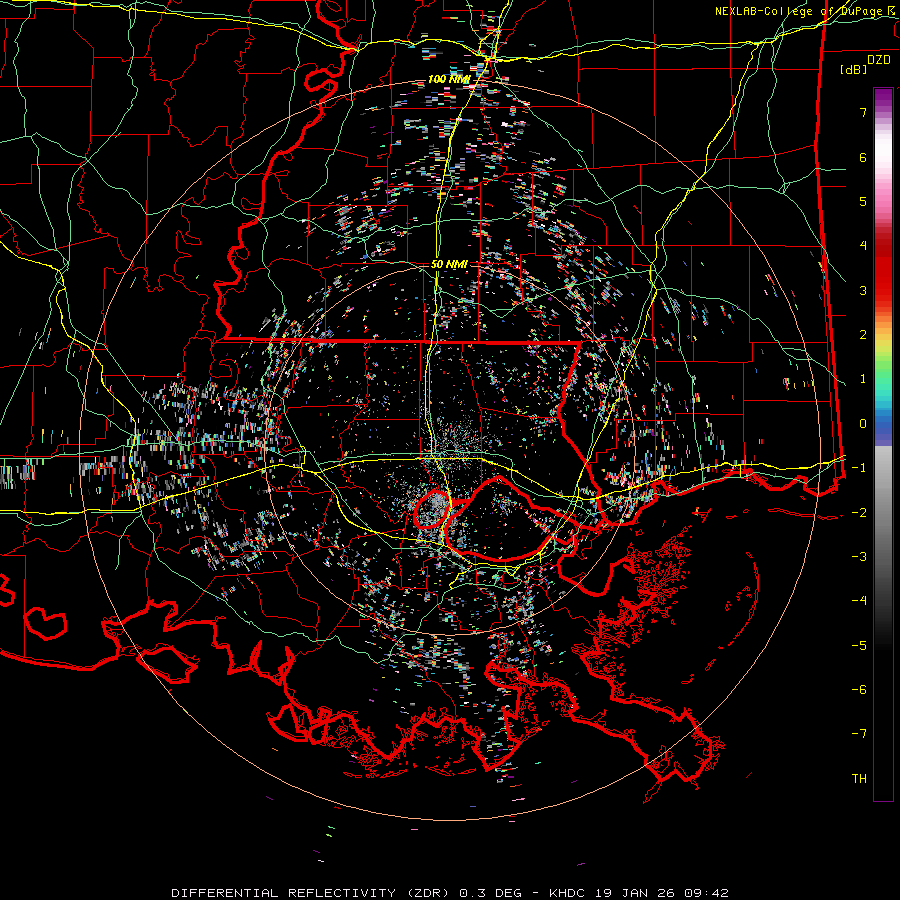Click the KHDC 19 JAN 26 09:42 timestamp

pos(639,893)
